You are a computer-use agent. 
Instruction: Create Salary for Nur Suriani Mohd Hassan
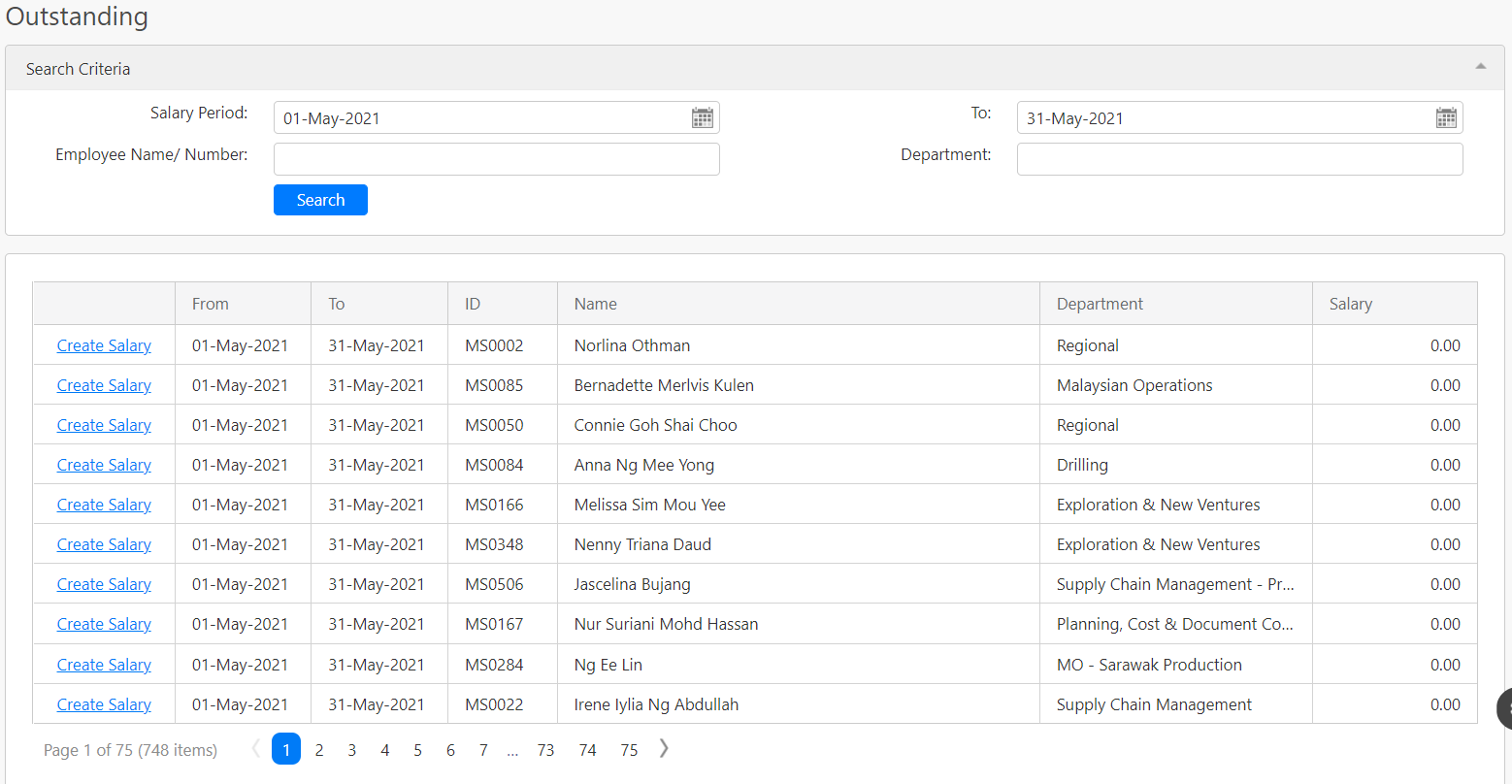pyautogui.click(x=104, y=624)
